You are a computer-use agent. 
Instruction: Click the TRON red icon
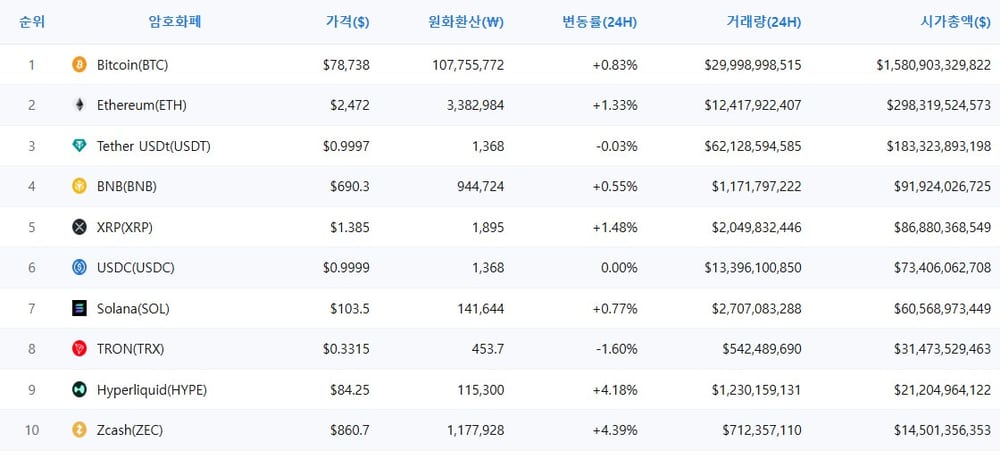click(x=79, y=349)
